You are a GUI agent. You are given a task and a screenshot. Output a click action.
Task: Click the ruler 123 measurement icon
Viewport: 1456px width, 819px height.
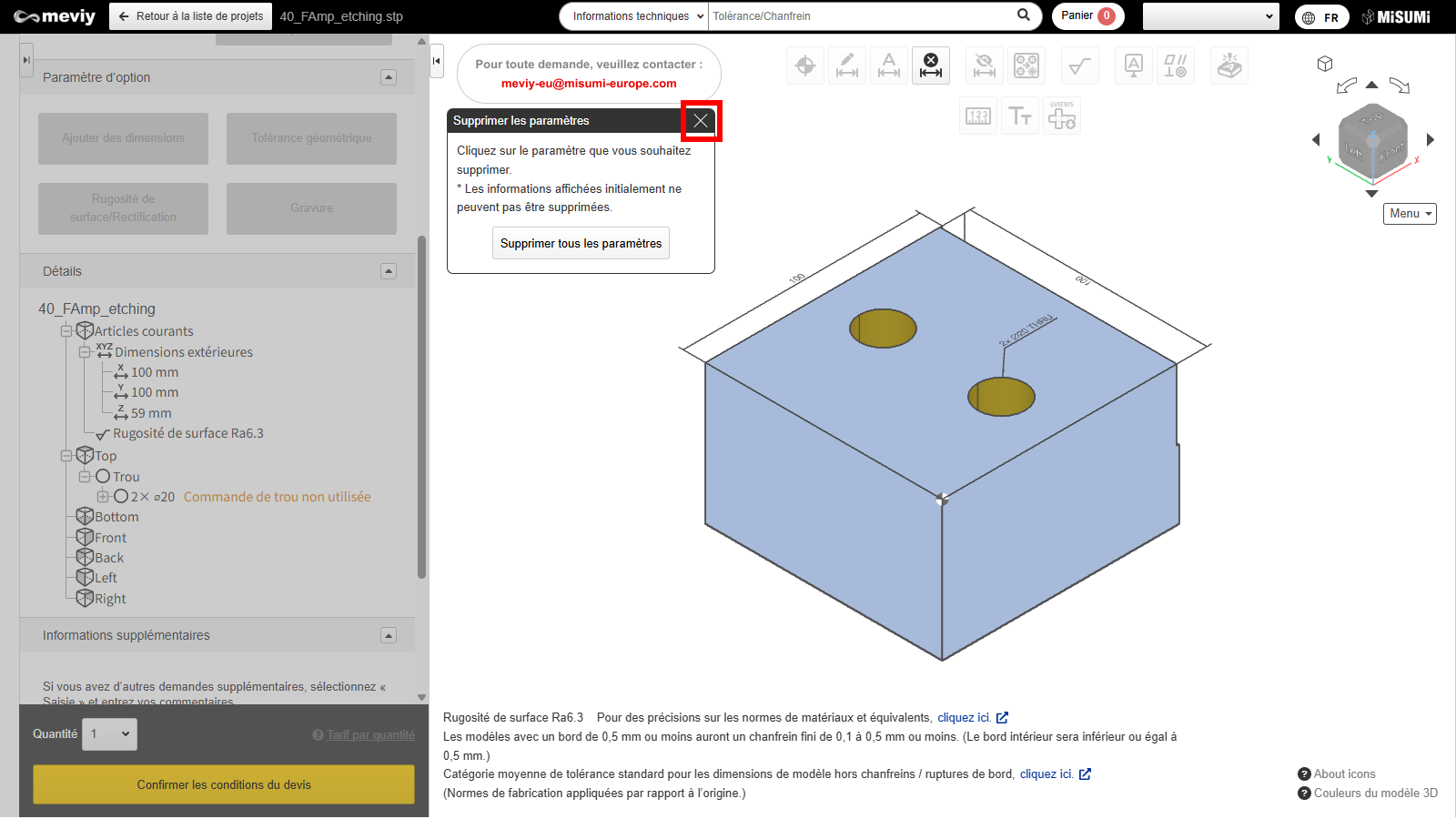coord(978,116)
